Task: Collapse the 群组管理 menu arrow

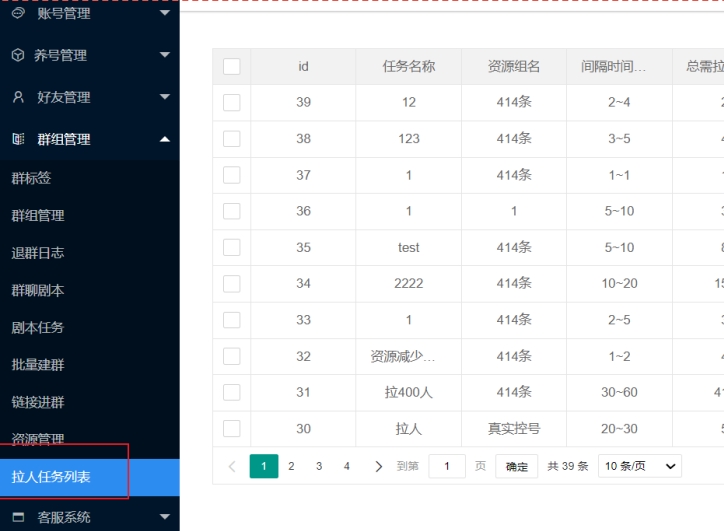Action: point(165,139)
